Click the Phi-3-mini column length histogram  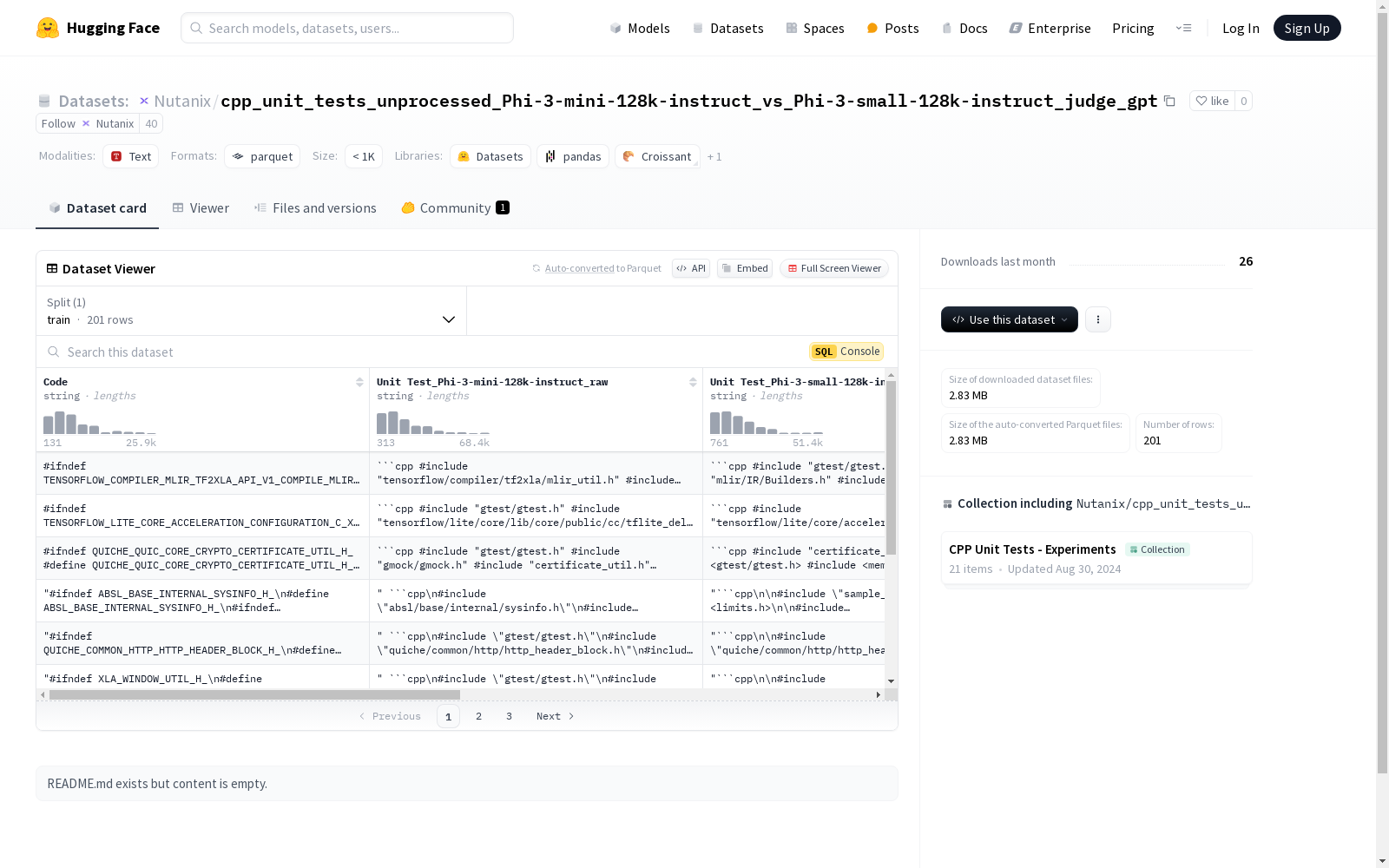(433, 423)
